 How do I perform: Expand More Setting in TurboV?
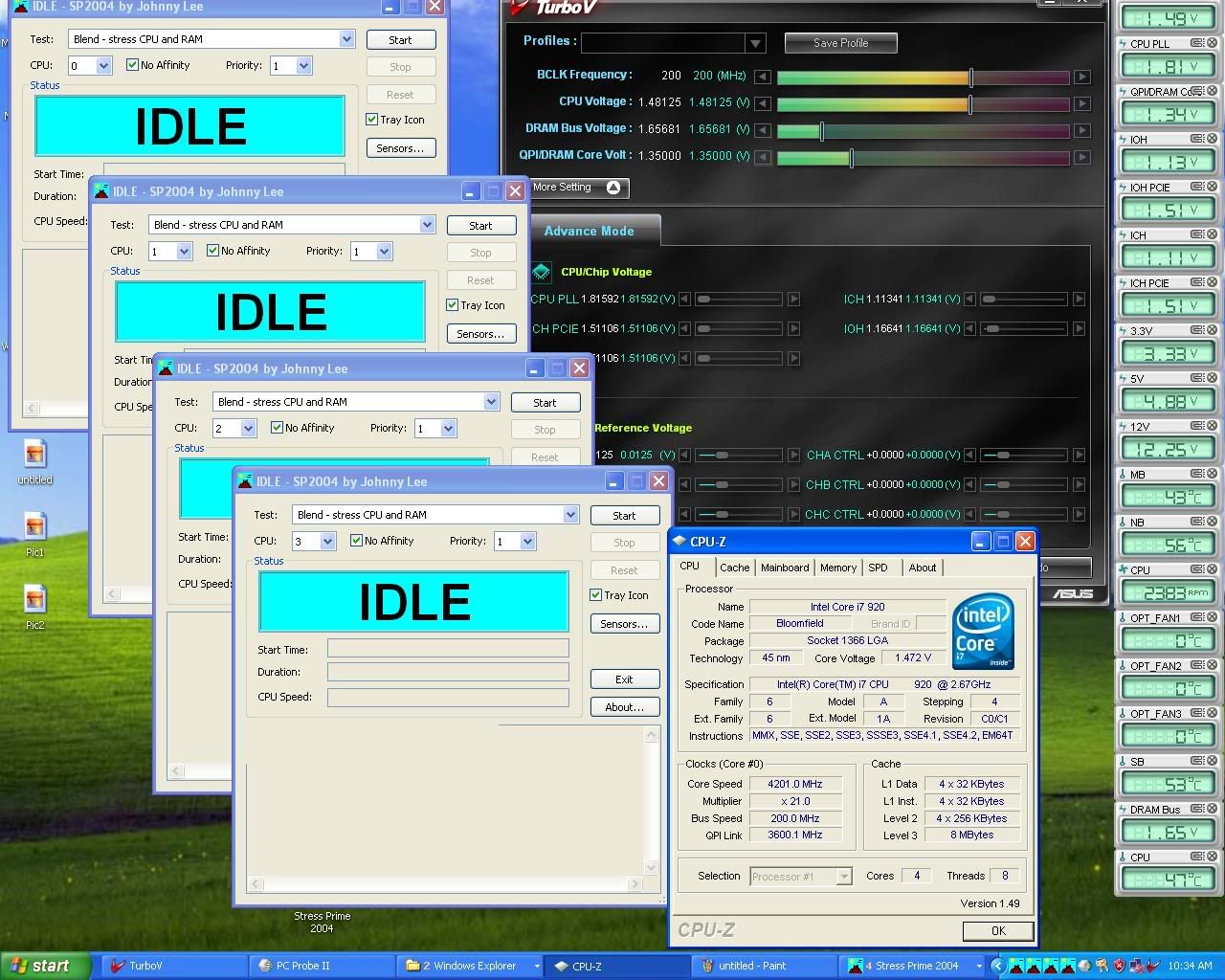point(578,188)
